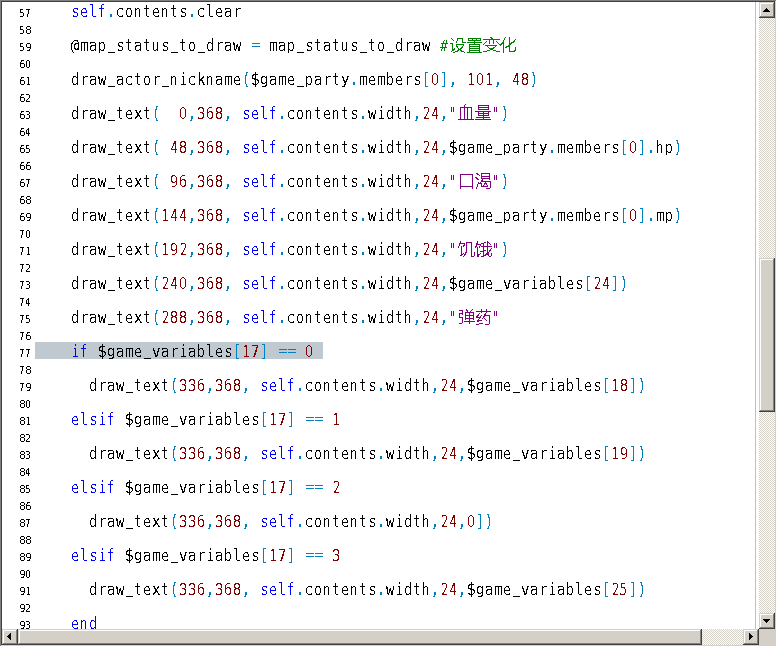Click 'elsif $game_variables[17] == 2' line

pos(205,487)
